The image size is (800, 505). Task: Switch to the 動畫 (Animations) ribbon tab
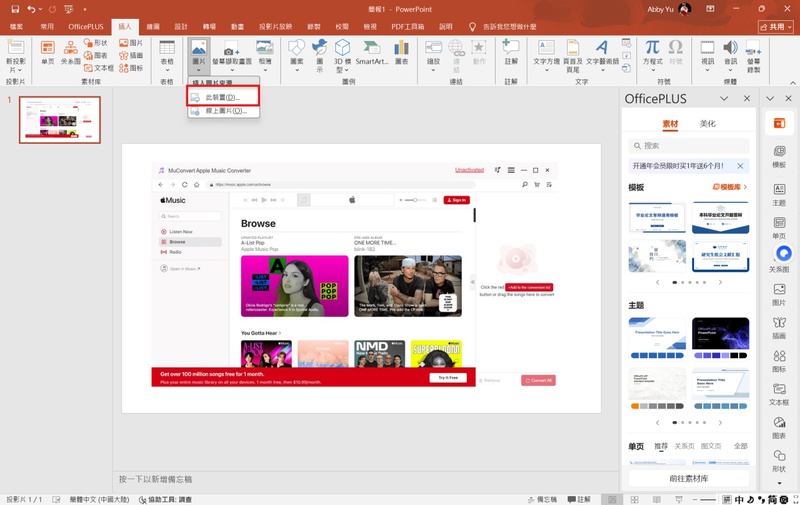pos(237,27)
